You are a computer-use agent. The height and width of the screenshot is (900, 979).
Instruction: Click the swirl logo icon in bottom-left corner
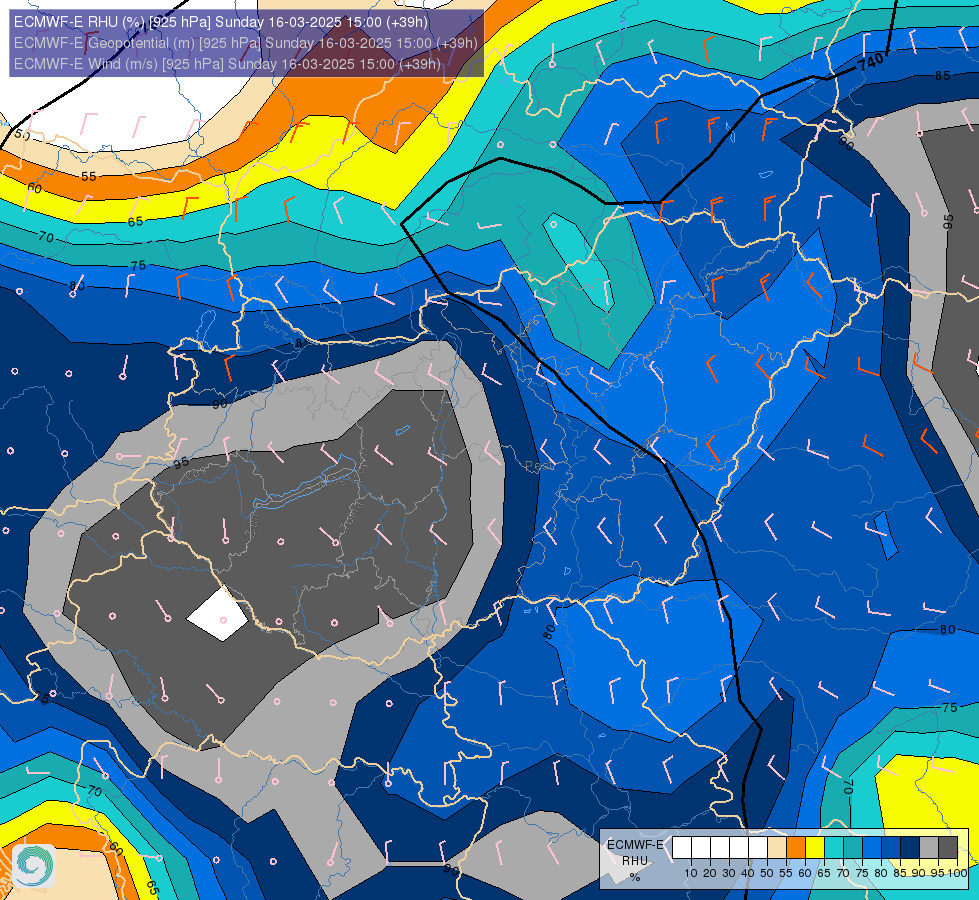34,866
